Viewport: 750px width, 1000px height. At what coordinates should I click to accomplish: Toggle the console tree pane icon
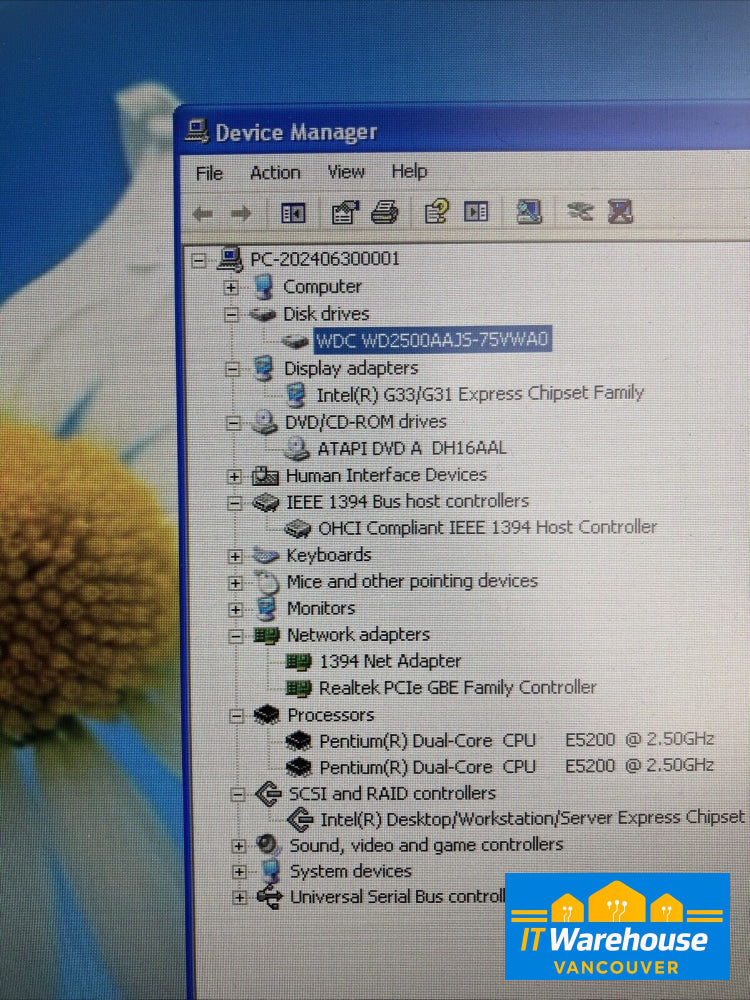[293, 213]
